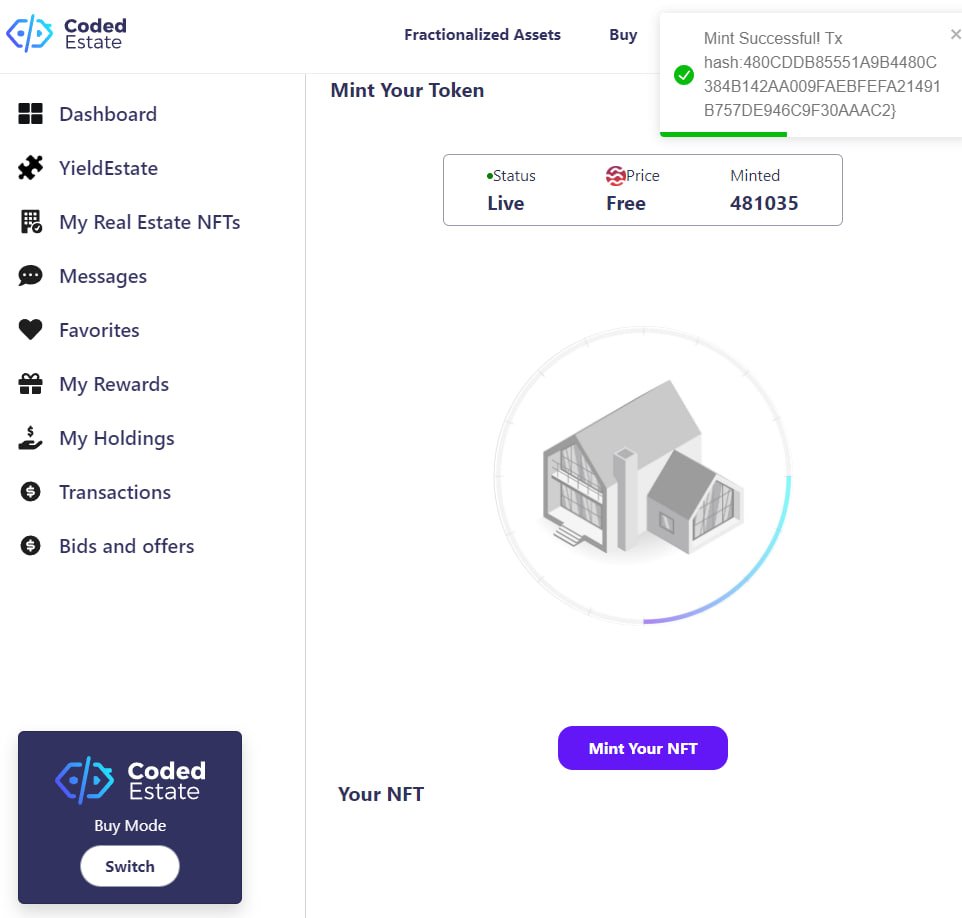Click the My Rewards gift icon
The image size is (962, 918).
point(31,384)
